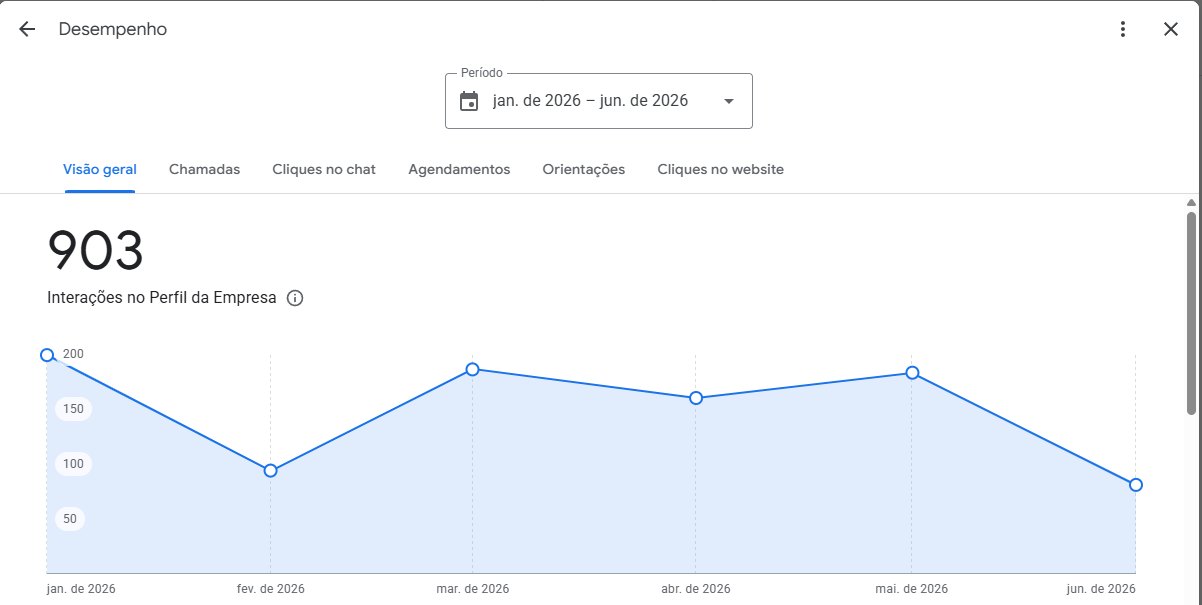Click the 150 y-axis label
The height and width of the screenshot is (605, 1202).
coord(73,408)
